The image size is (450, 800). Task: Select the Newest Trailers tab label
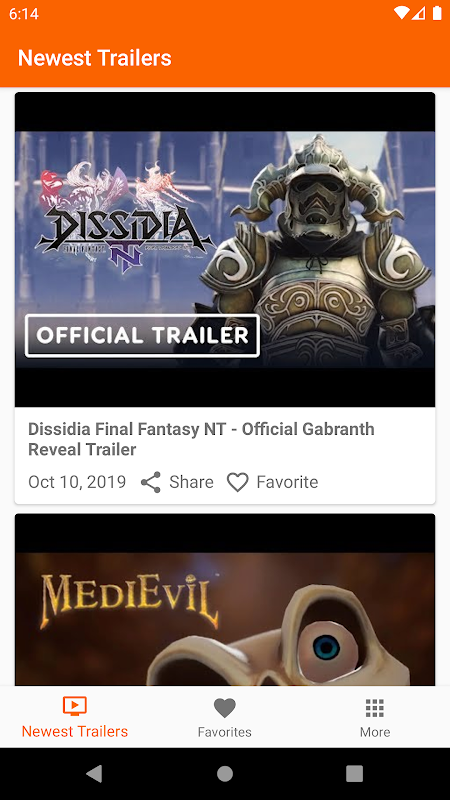(75, 732)
